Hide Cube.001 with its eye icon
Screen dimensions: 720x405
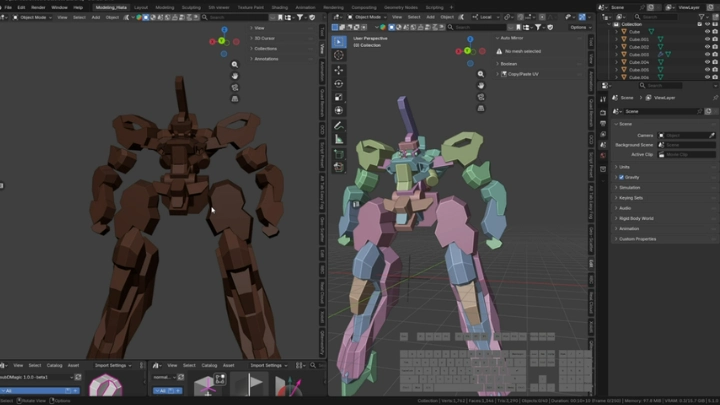tap(707, 39)
